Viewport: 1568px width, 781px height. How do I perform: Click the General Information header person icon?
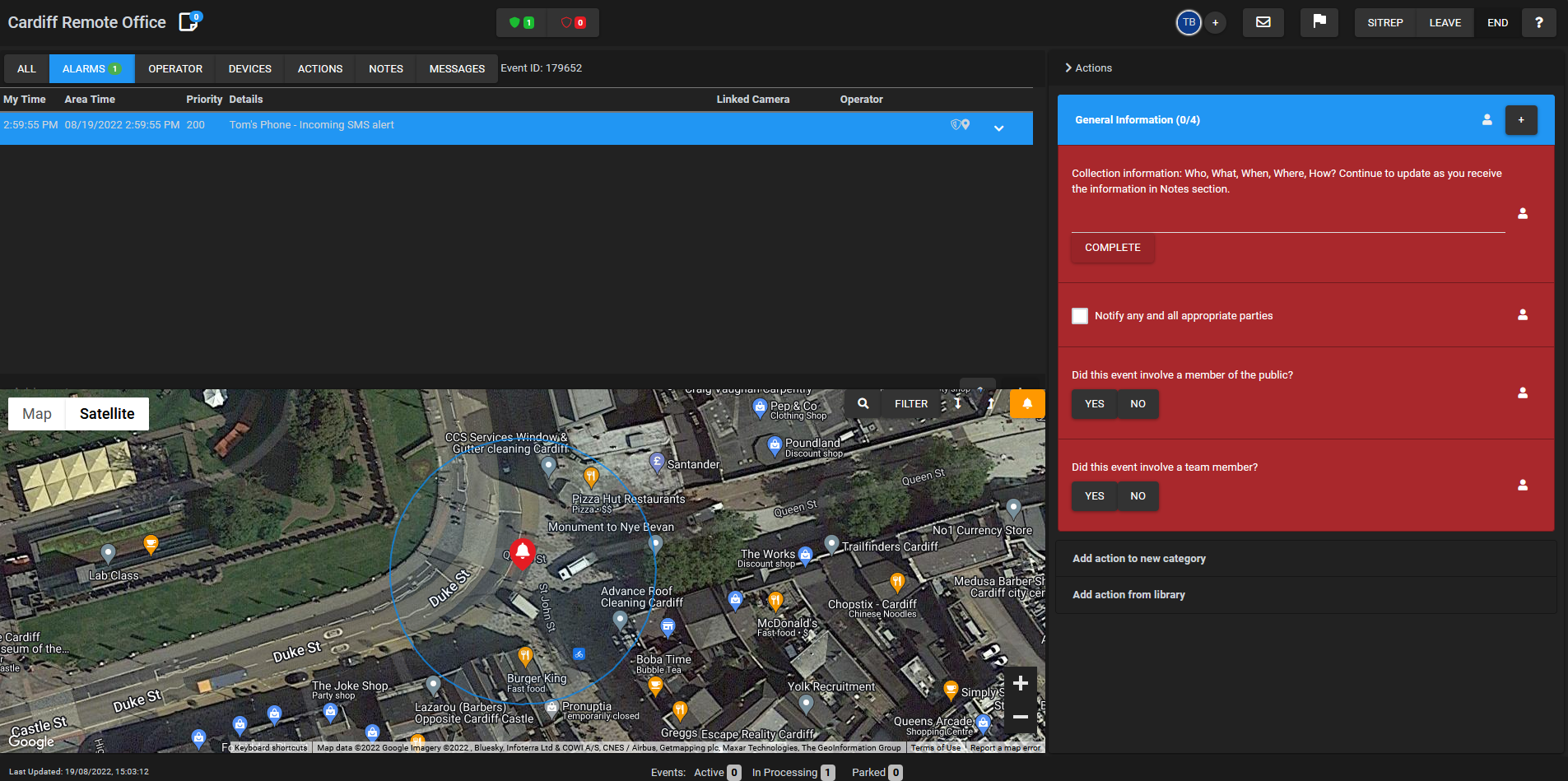1487,119
